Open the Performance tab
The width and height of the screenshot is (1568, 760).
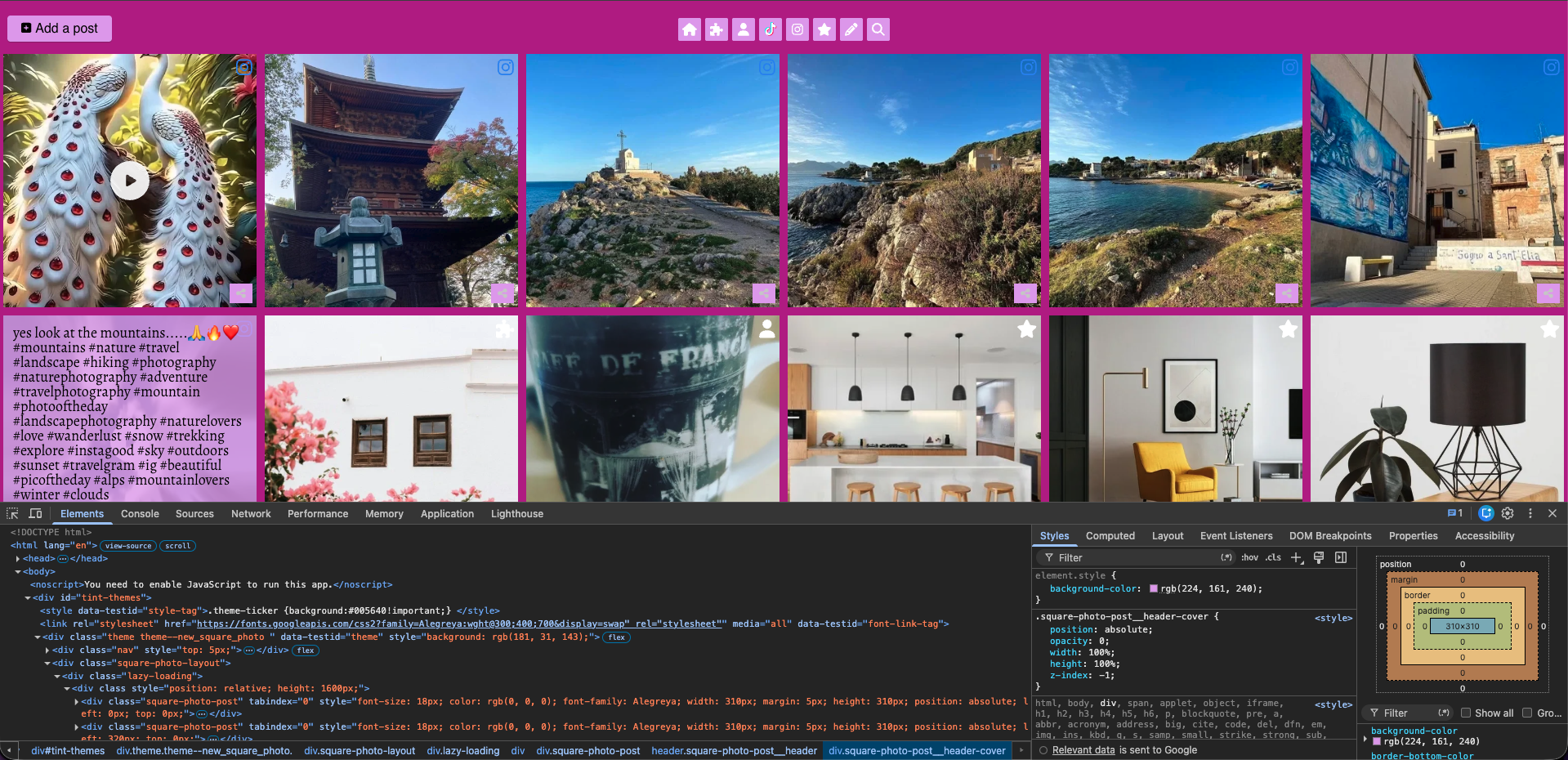318,514
